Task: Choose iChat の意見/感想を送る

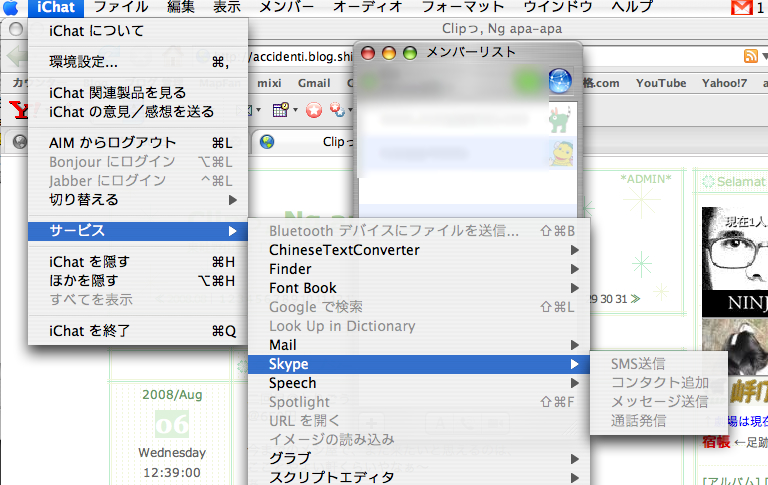Action: point(138,112)
